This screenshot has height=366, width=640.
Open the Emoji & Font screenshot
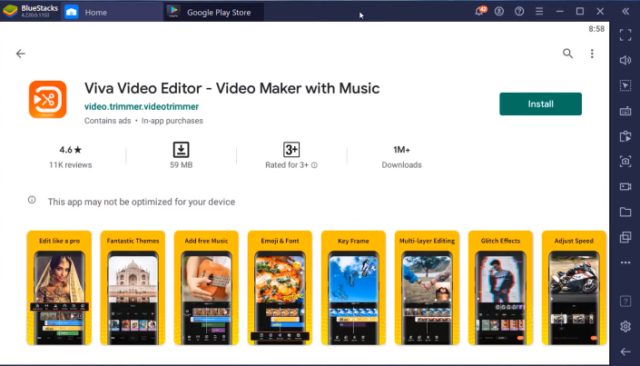[x=280, y=288]
